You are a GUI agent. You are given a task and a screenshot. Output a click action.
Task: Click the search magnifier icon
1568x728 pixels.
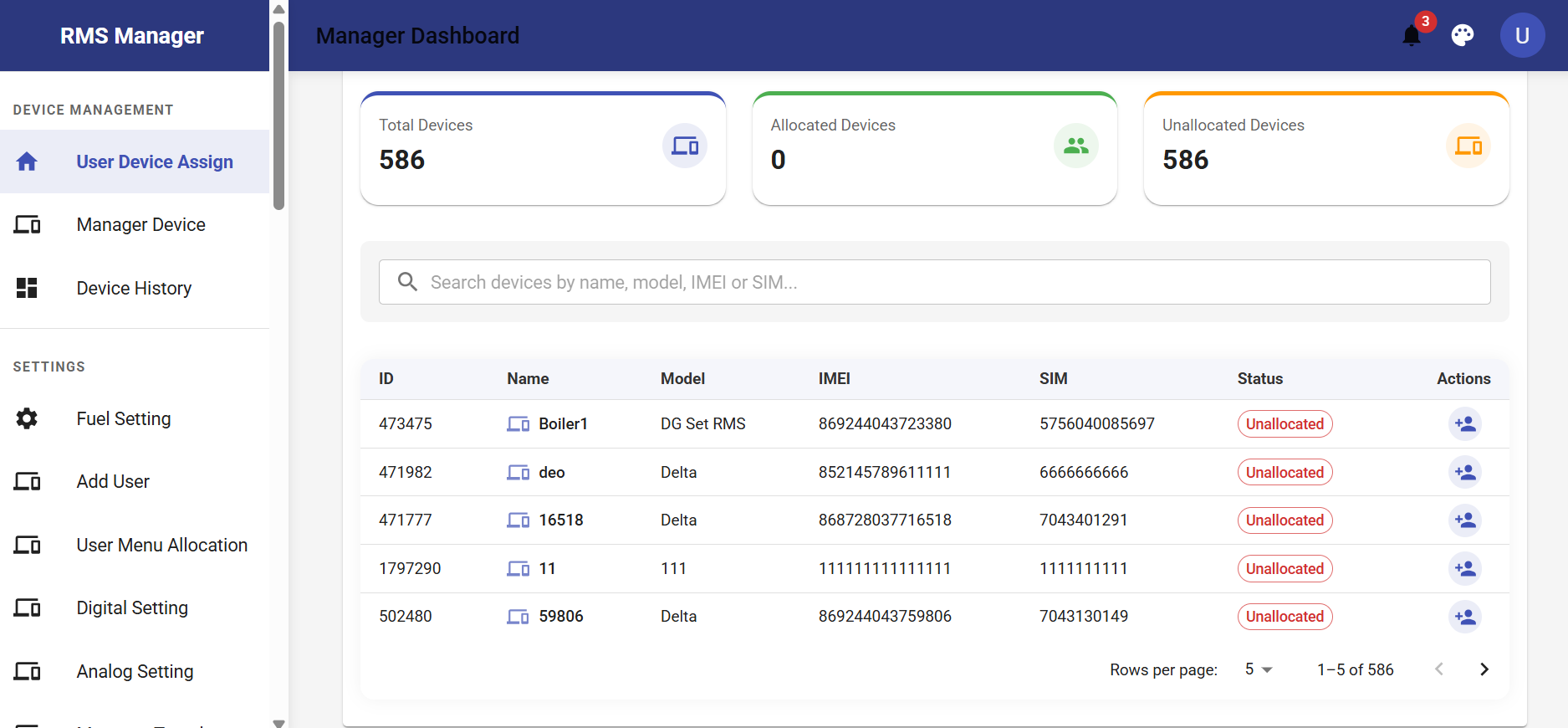point(407,282)
